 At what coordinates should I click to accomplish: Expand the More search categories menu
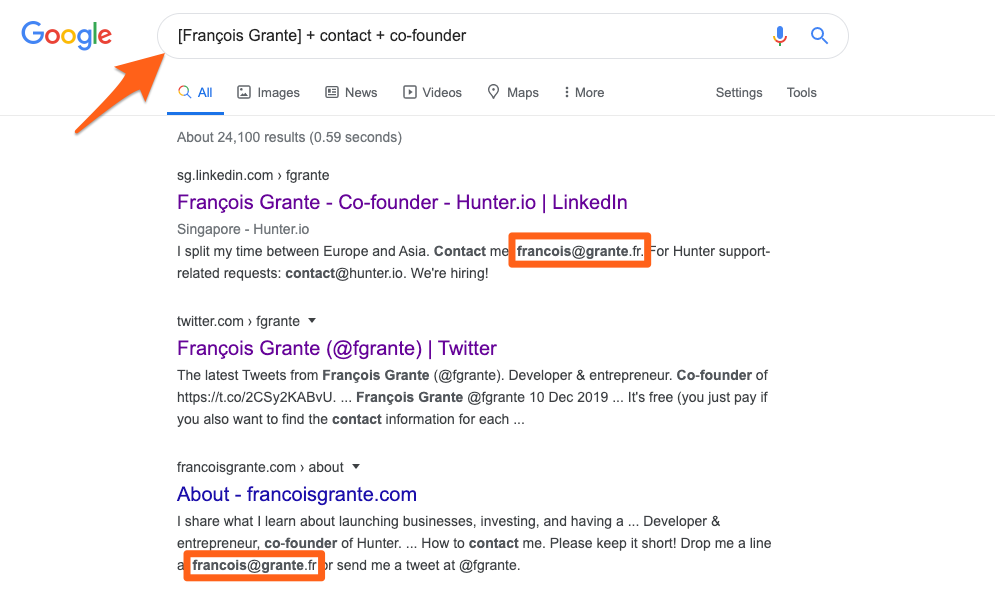(x=584, y=93)
